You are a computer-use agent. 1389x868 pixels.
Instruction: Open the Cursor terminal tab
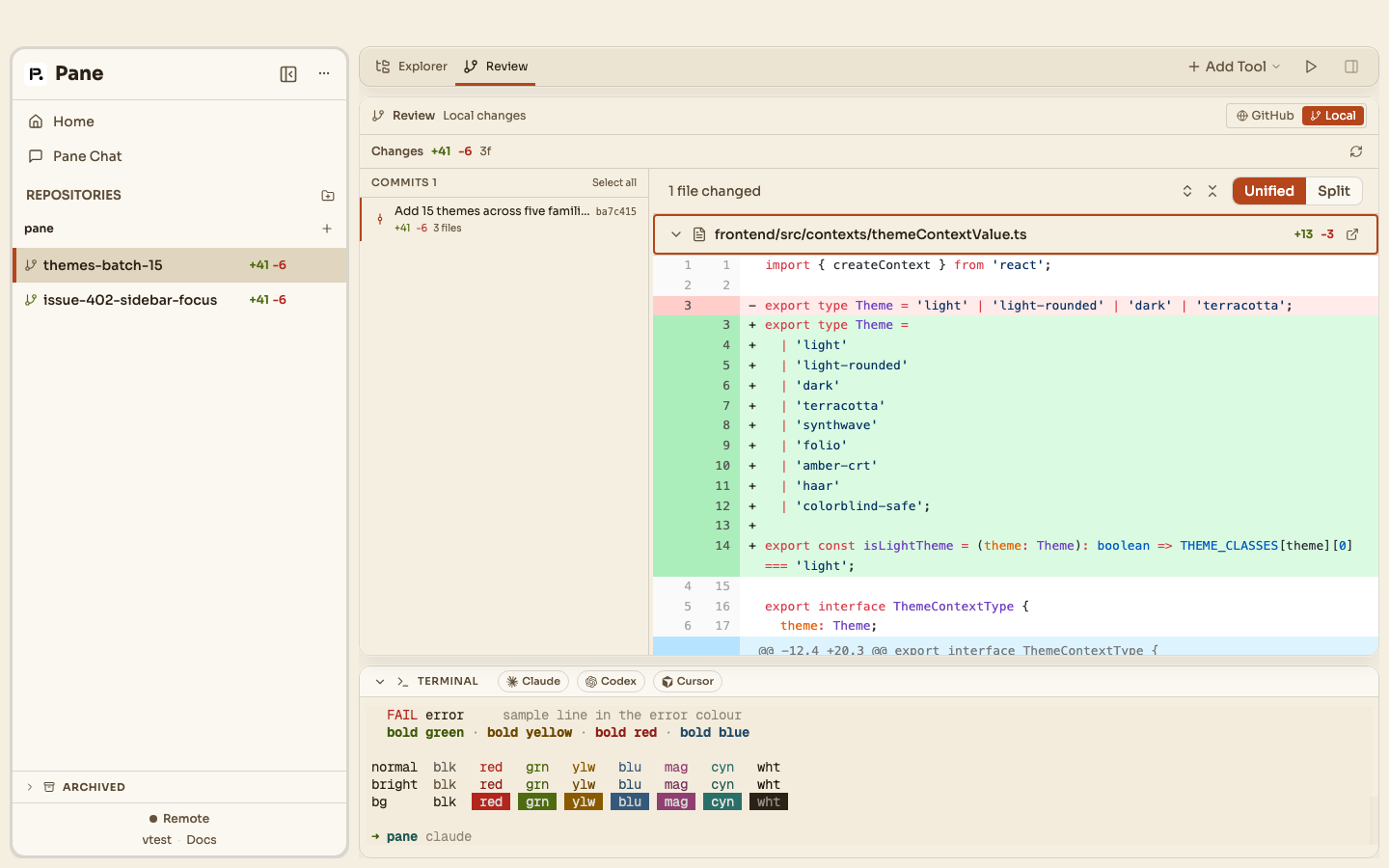point(688,682)
